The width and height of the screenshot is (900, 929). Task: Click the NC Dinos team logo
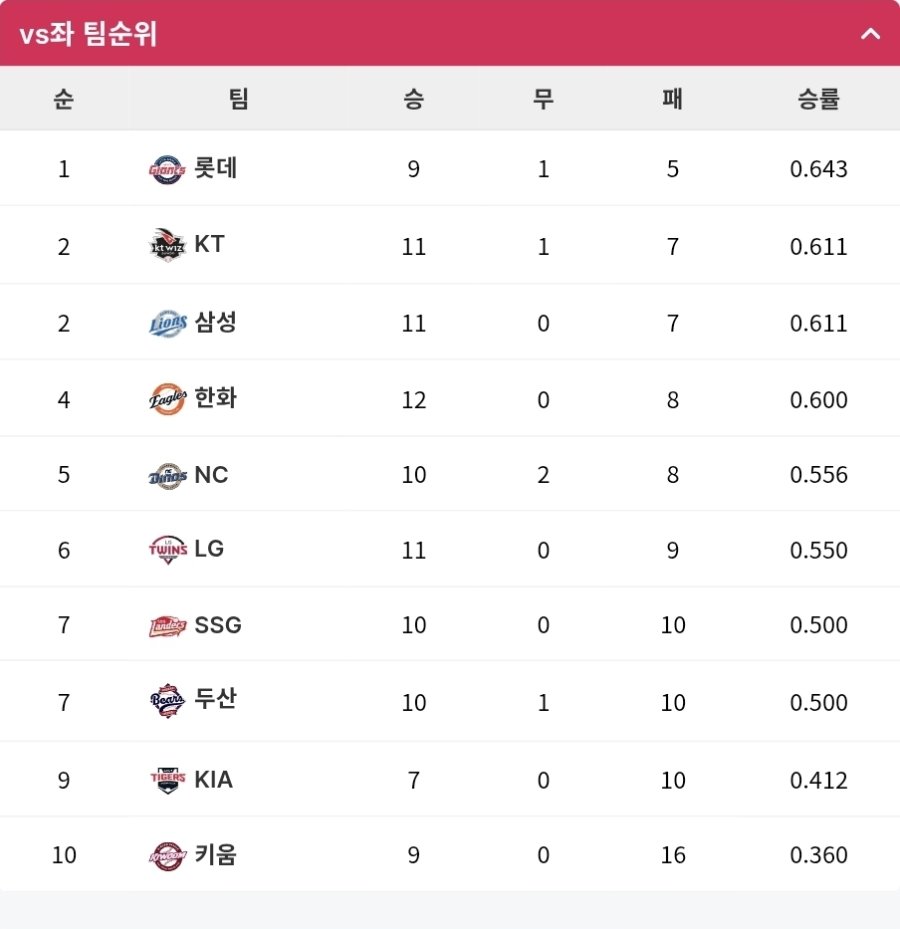[x=168, y=476]
